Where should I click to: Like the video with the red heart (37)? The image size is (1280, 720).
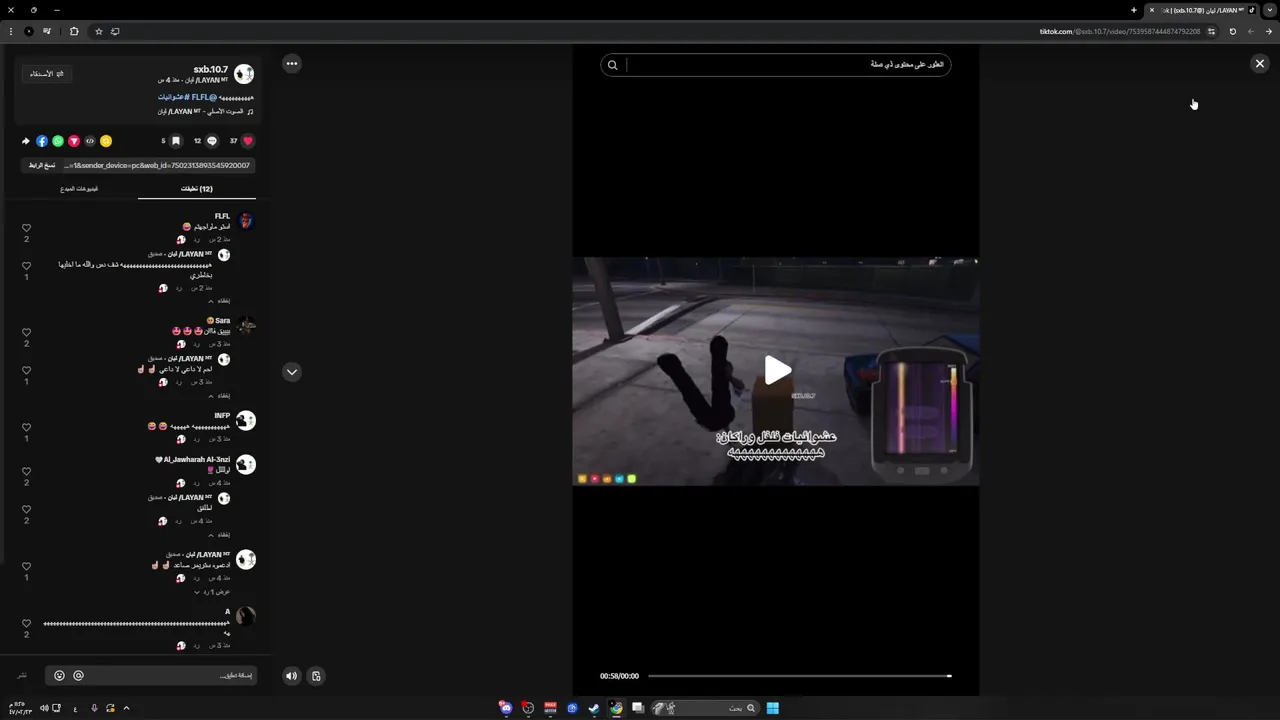[x=248, y=141]
